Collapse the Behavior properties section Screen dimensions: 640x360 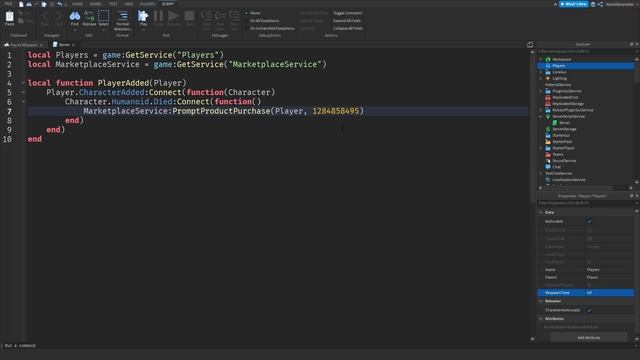[541, 301]
